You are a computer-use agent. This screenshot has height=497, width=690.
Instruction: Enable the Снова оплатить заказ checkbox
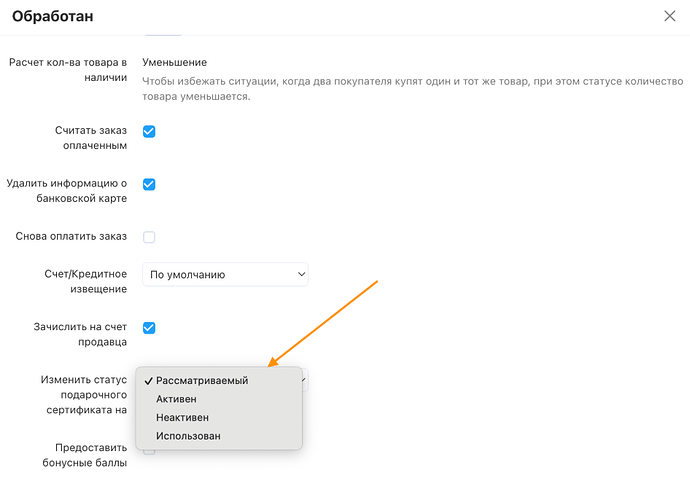149,237
